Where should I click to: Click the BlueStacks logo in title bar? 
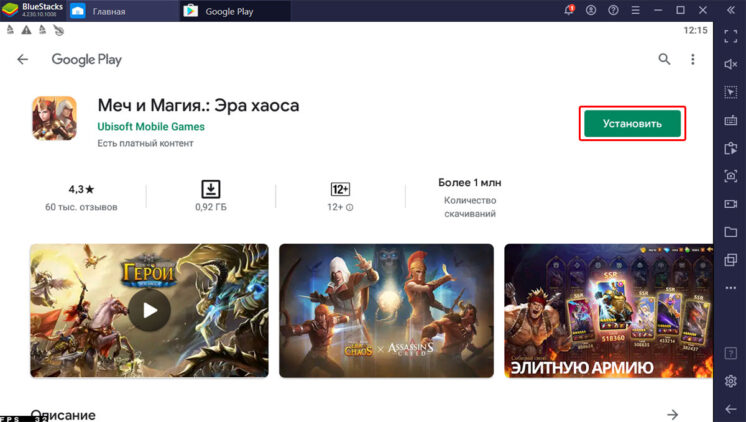point(10,10)
